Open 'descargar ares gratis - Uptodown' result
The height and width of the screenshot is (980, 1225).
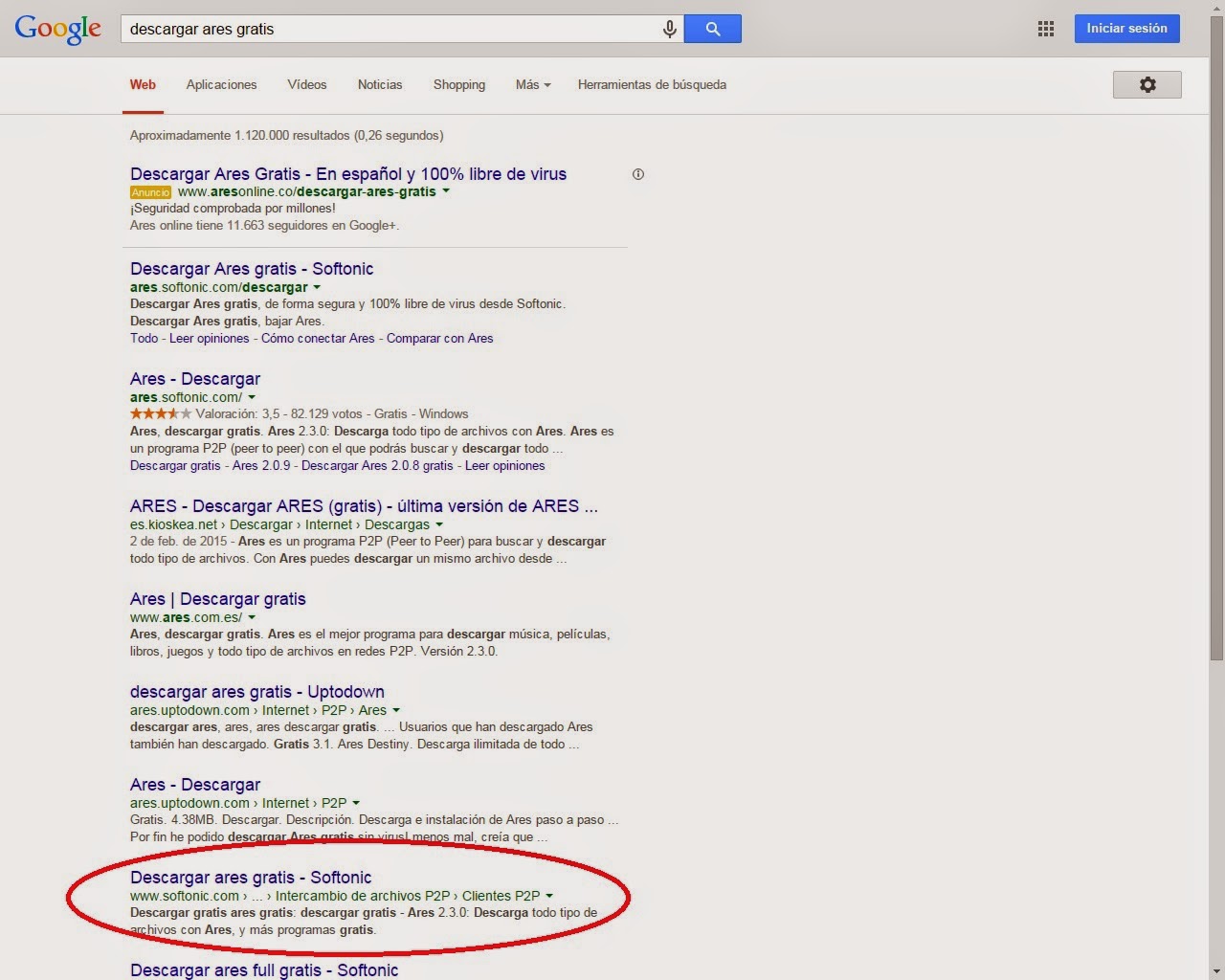pyautogui.click(x=257, y=692)
